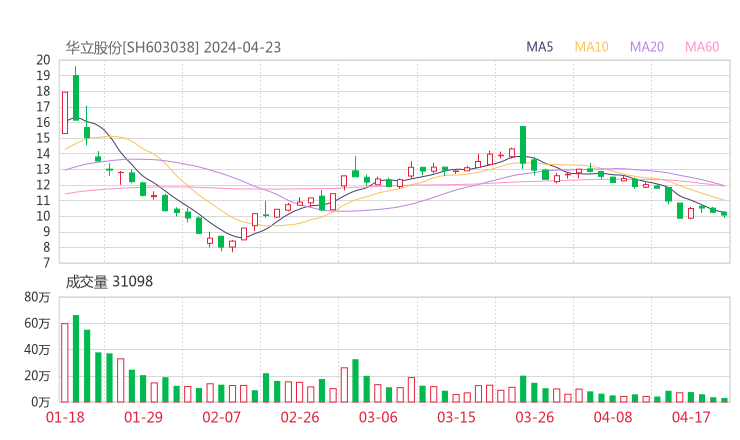Screen dimensions: 740x440
Task: Click the 03-06 date label
Action: click(x=378, y=417)
